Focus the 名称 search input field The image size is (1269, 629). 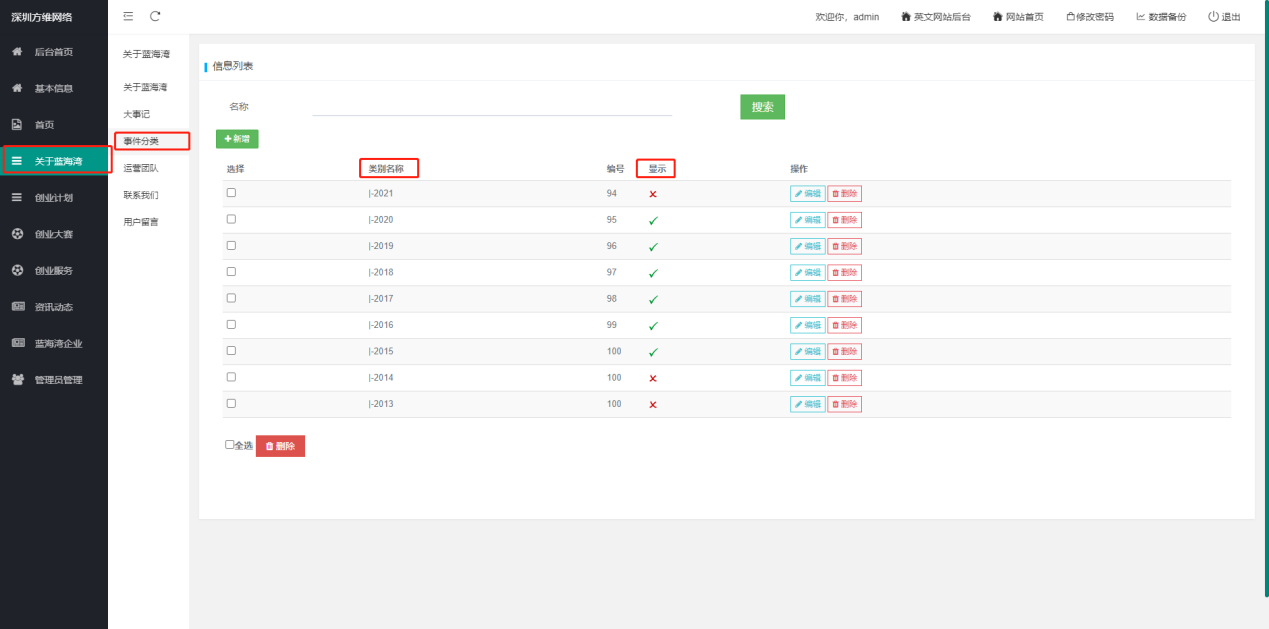point(492,107)
